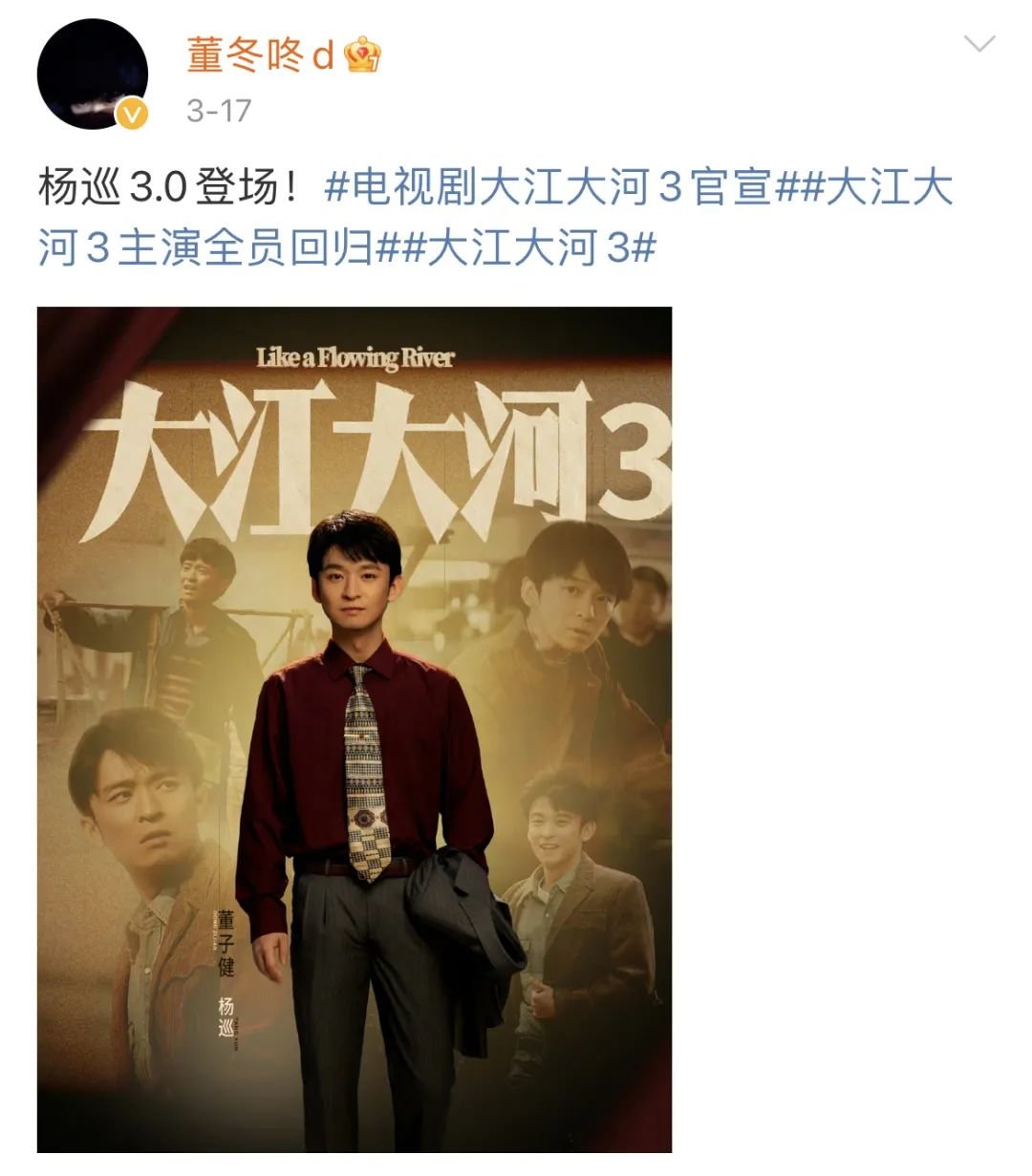The height and width of the screenshot is (1176, 1032).
Task: Open the 3-17 post date timestamp
Action: [218, 111]
